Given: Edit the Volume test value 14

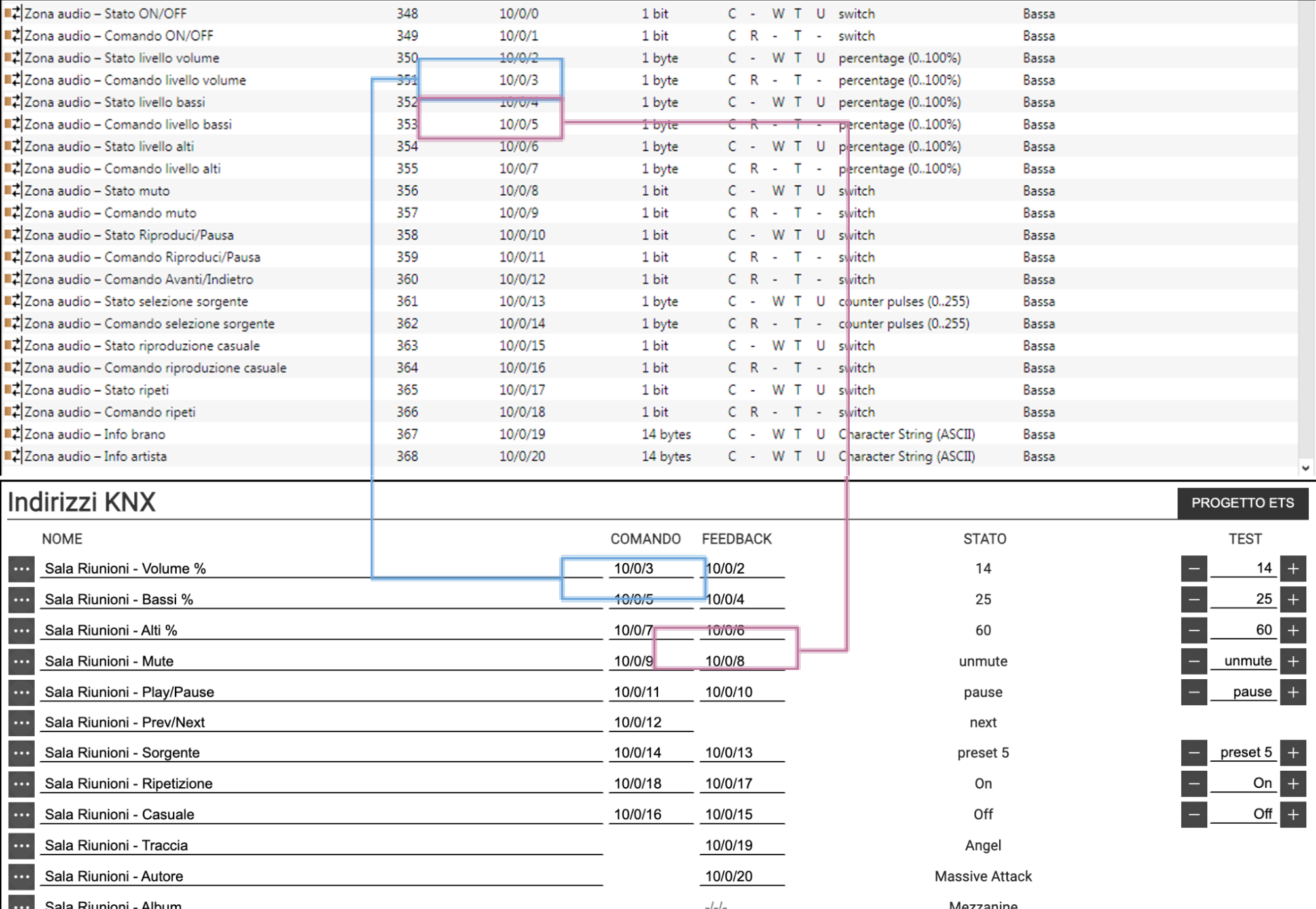Looking at the screenshot, I should (x=1243, y=568).
